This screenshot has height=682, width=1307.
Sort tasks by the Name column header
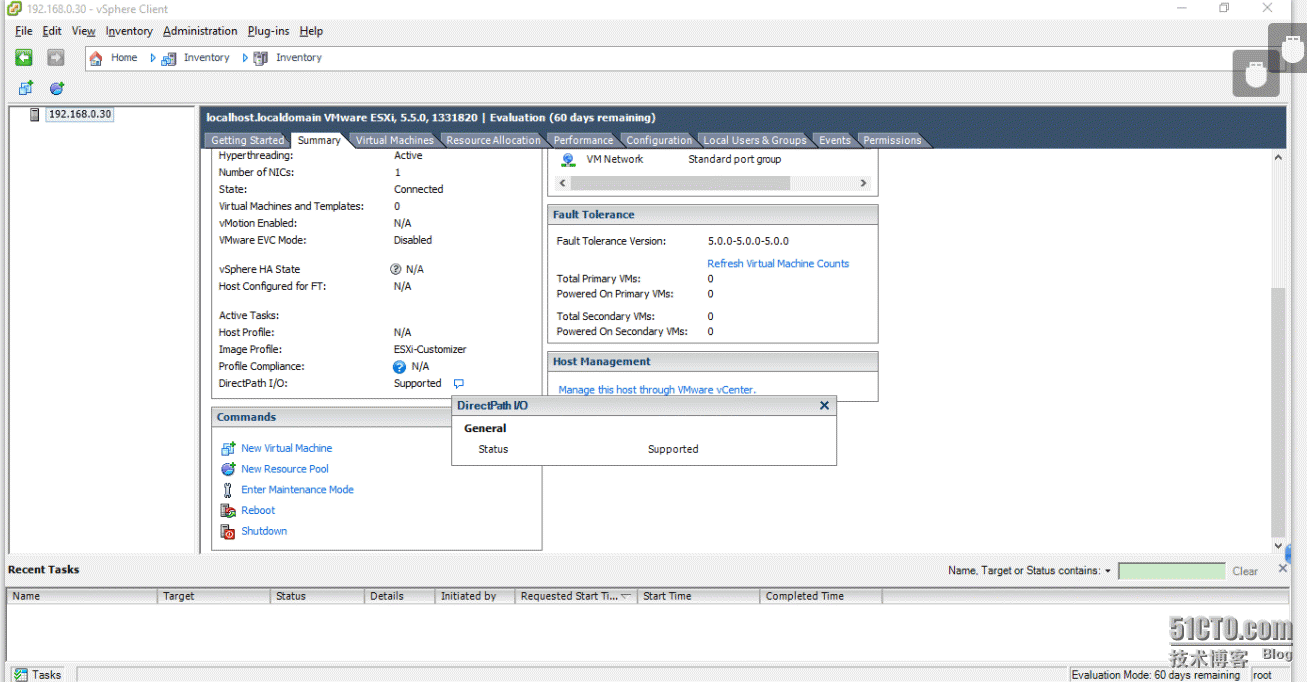coord(83,596)
